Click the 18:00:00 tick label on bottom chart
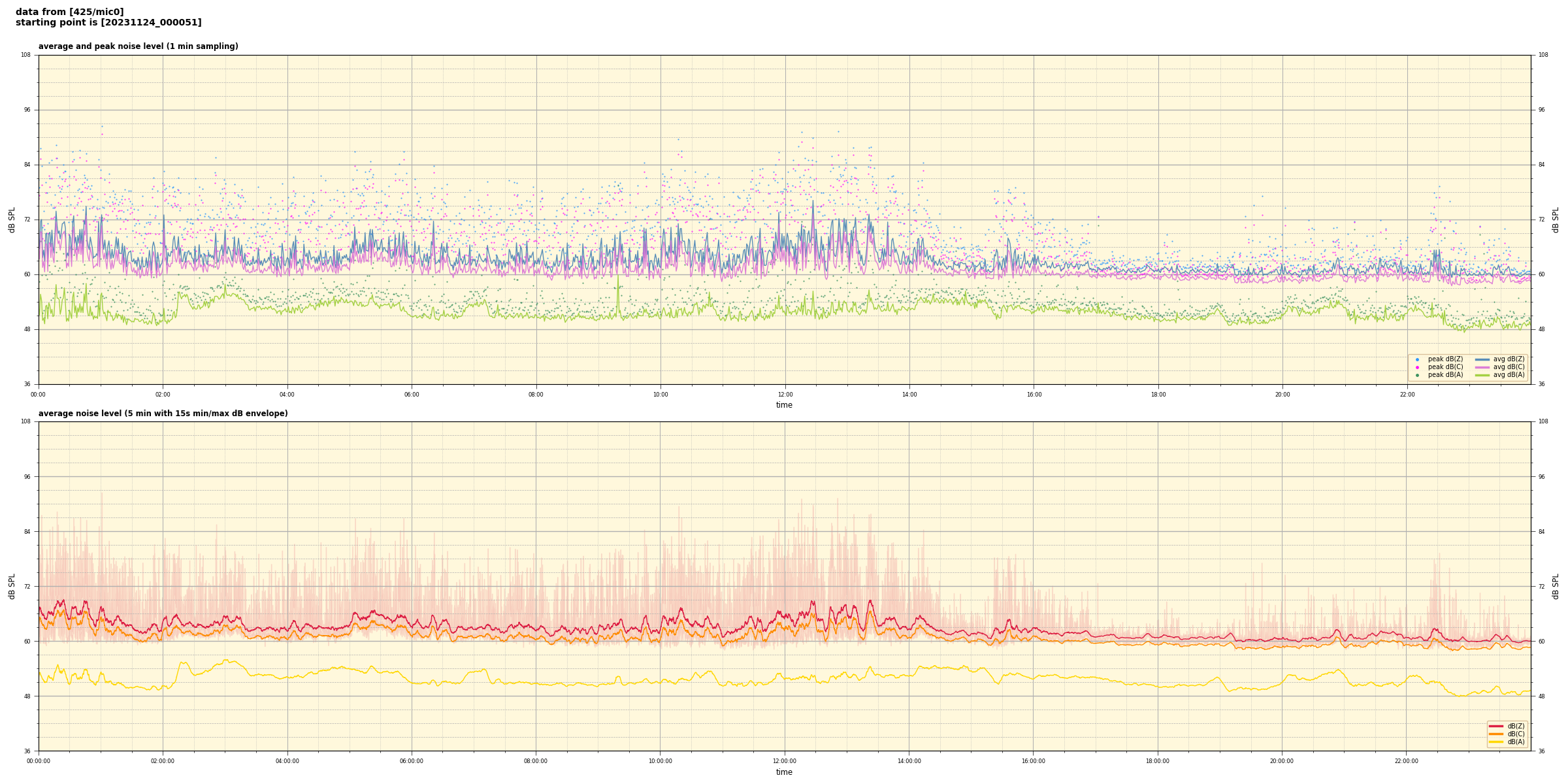This screenshot has width=1568, height=784. 1158,761
